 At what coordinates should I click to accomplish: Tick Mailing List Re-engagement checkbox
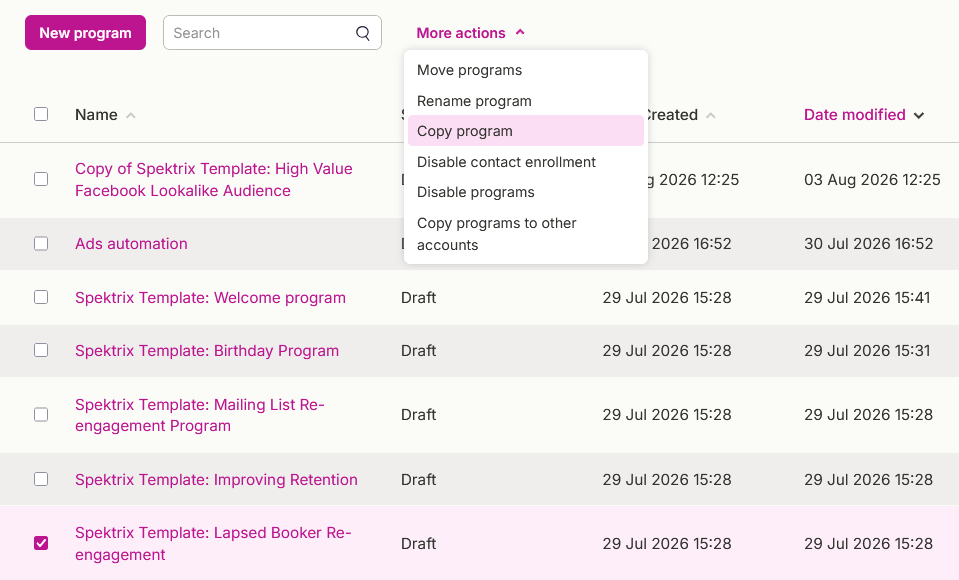[x=41, y=415]
